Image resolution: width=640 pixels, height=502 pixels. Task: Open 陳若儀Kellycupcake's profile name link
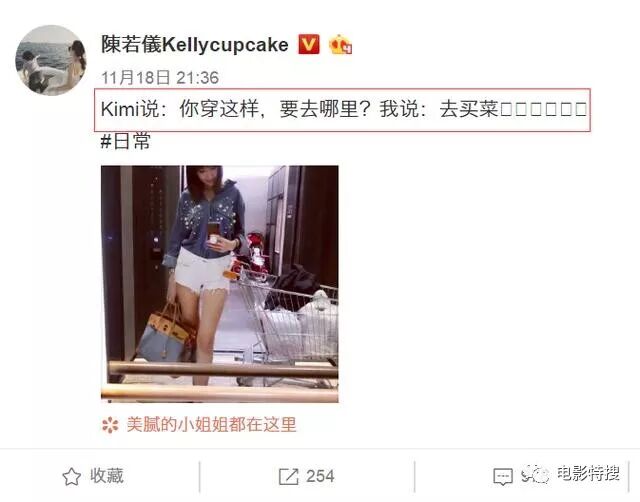click(x=195, y=44)
